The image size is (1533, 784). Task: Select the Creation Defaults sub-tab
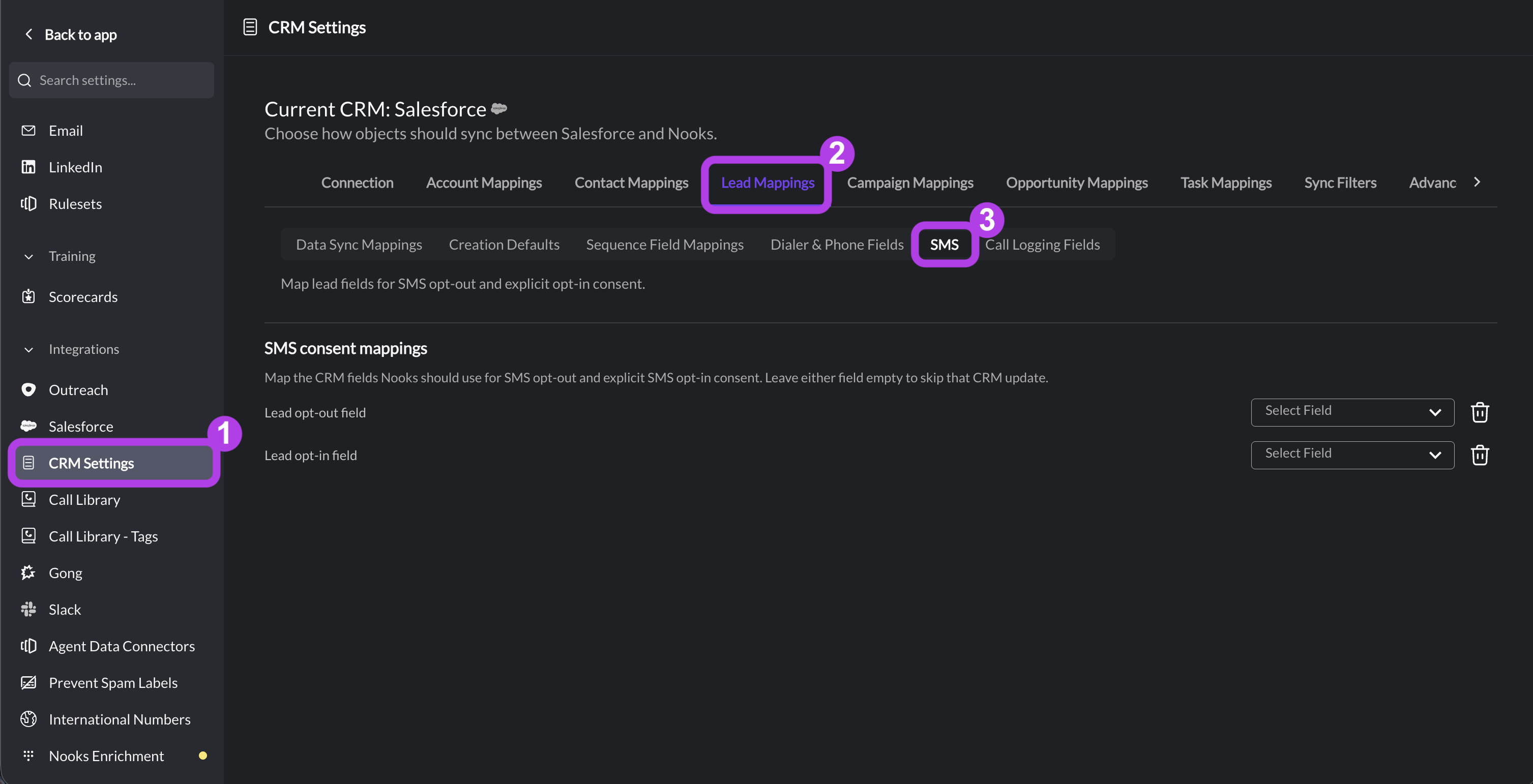tap(504, 245)
